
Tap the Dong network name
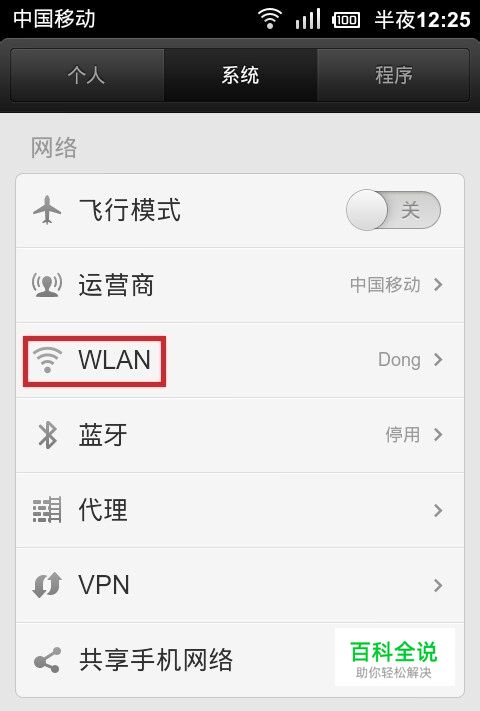click(399, 360)
